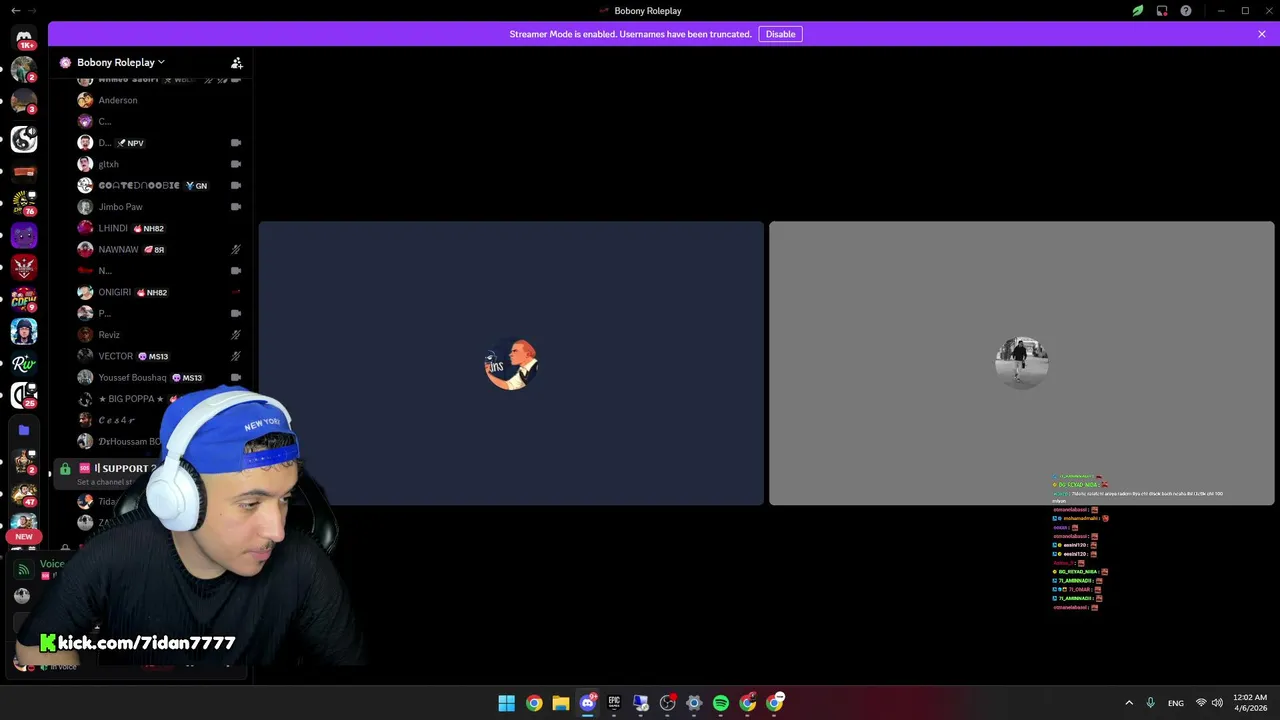Open OBS Studio from taskbar
Image resolution: width=1280 pixels, height=720 pixels.
tap(667, 703)
